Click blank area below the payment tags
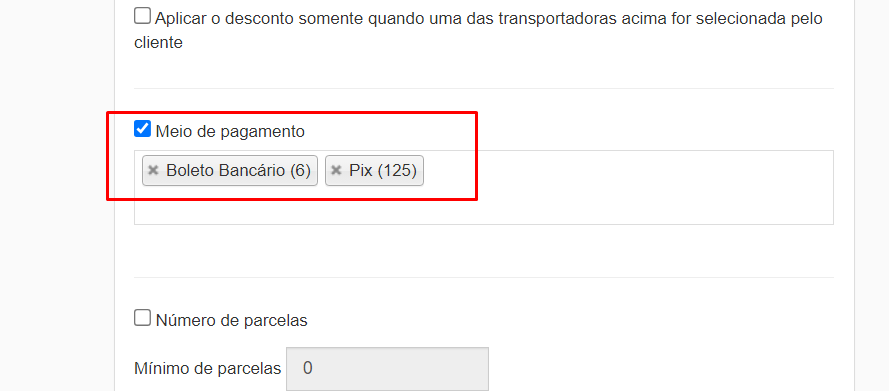This screenshot has width=889, height=391. point(484,207)
